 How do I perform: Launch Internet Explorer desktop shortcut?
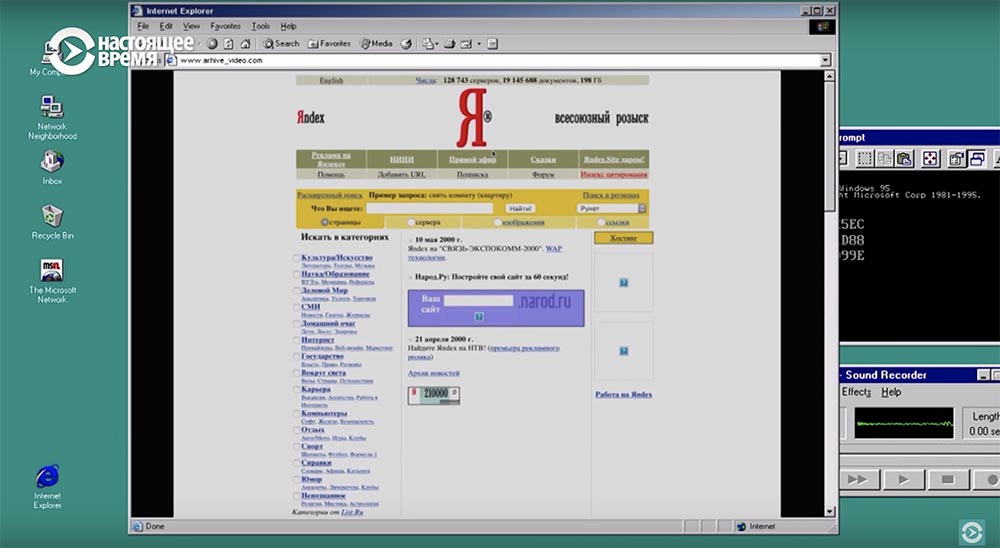coord(48,487)
